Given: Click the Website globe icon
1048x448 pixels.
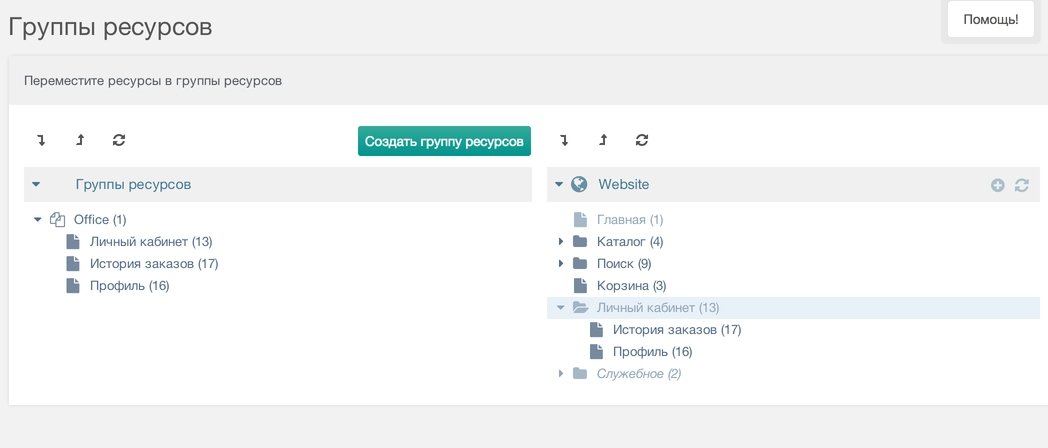Looking at the screenshot, I should [x=579, y=185].
